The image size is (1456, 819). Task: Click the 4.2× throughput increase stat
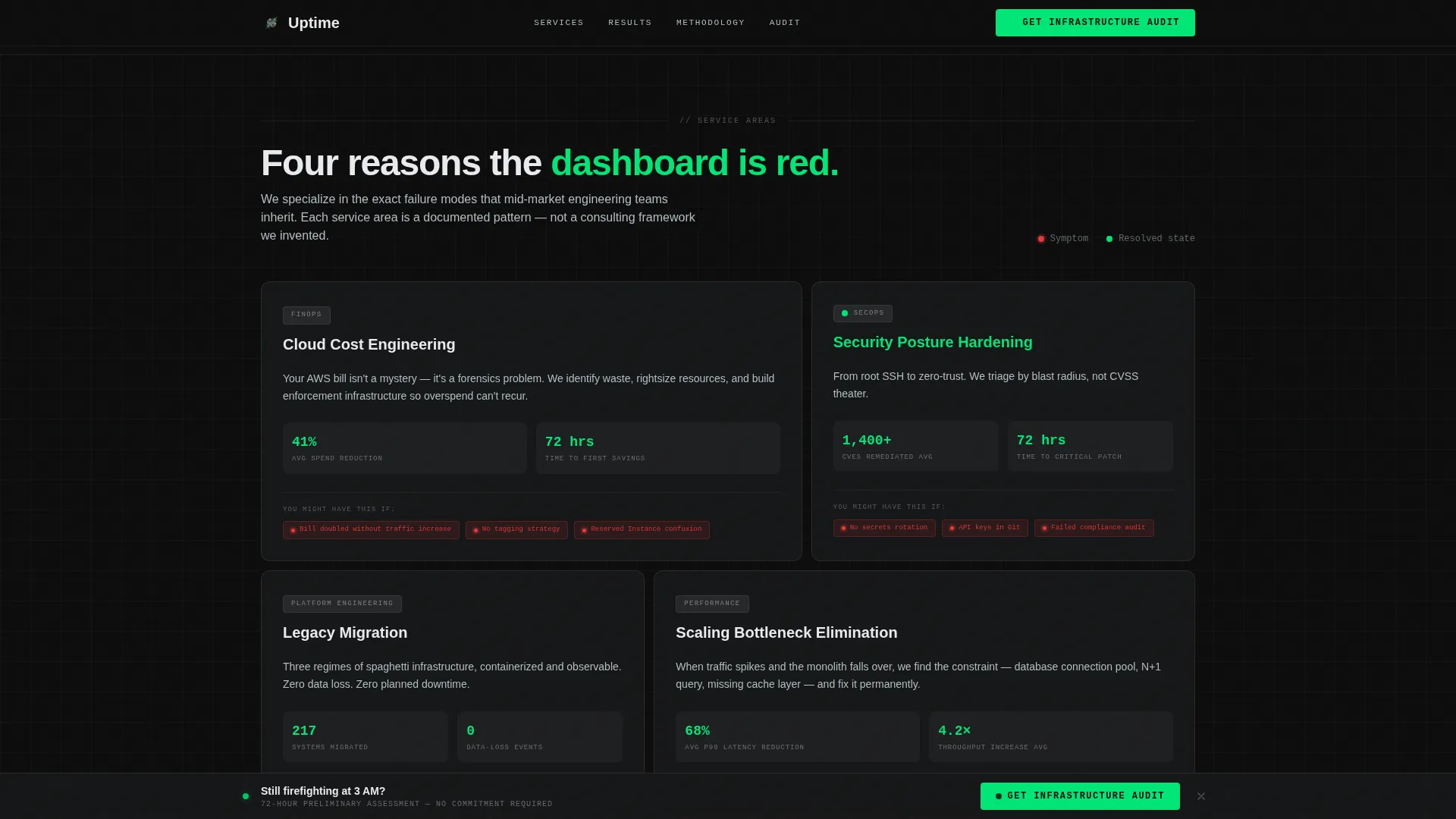click(1051, 737)
